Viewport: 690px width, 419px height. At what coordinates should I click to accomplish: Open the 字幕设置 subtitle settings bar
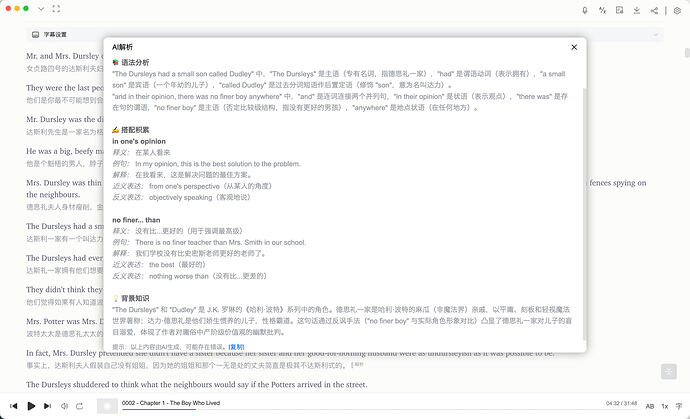pos(345,34)
